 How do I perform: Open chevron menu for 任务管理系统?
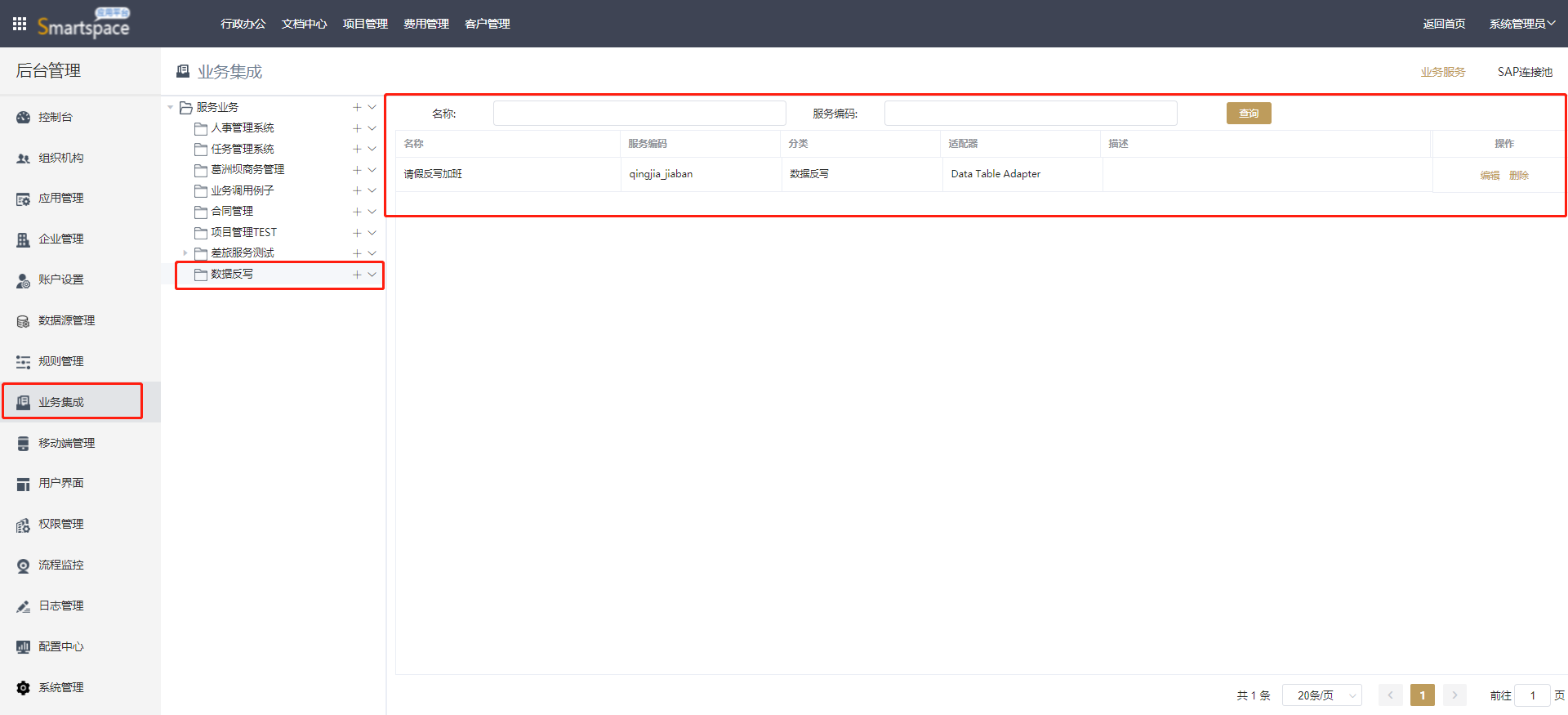[372, 149]
